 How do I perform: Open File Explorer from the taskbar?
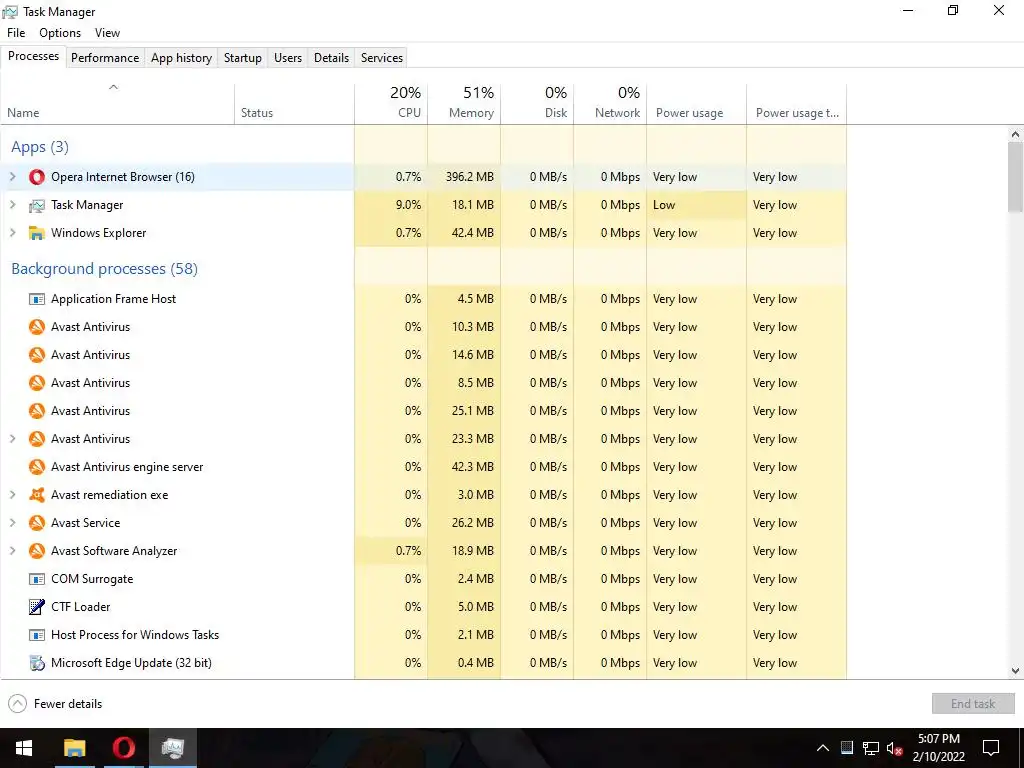pos(74,748)
